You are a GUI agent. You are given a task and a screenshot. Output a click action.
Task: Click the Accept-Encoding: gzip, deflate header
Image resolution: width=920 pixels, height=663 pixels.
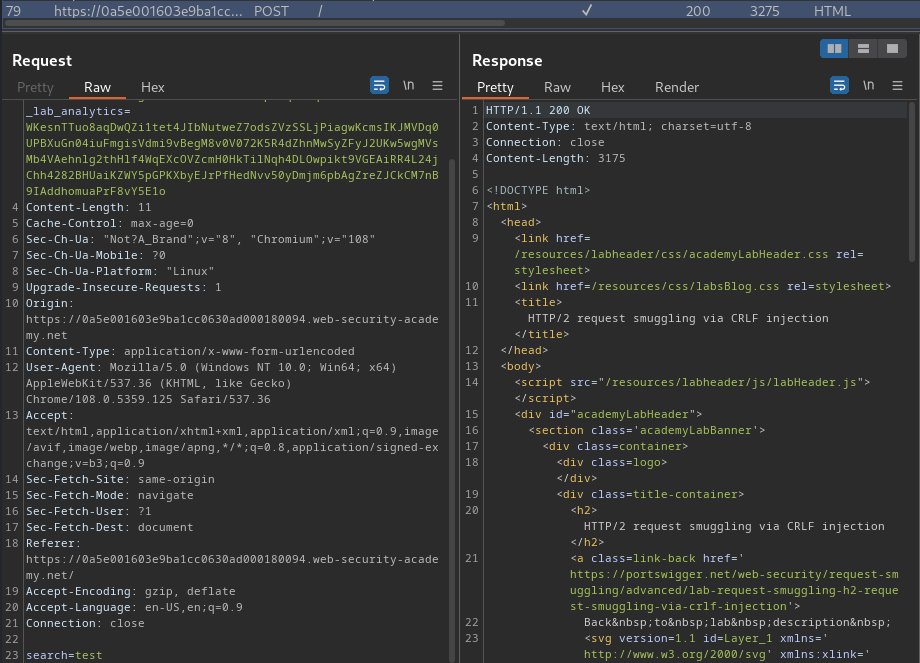131,591
